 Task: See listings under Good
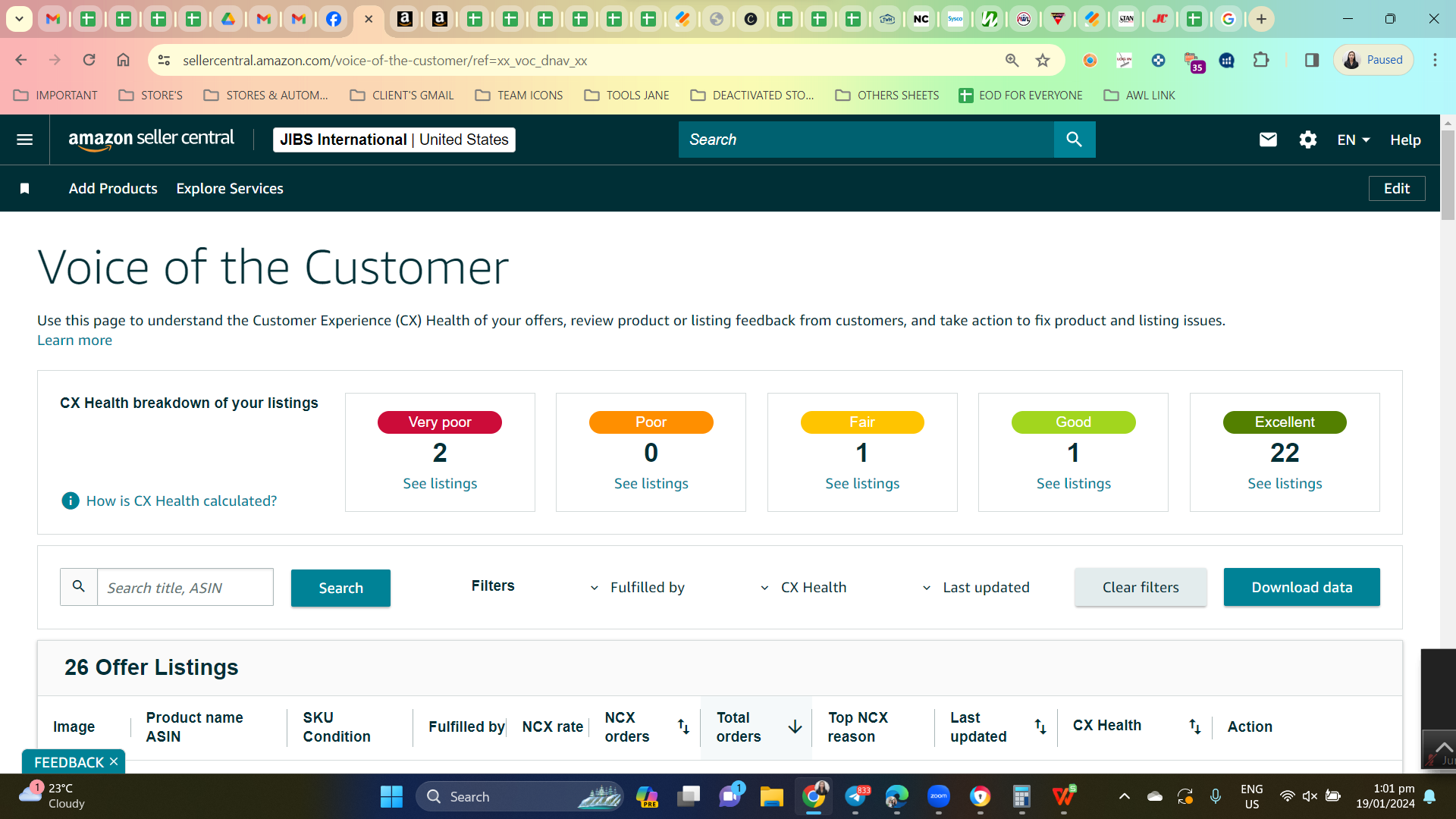1073,483
